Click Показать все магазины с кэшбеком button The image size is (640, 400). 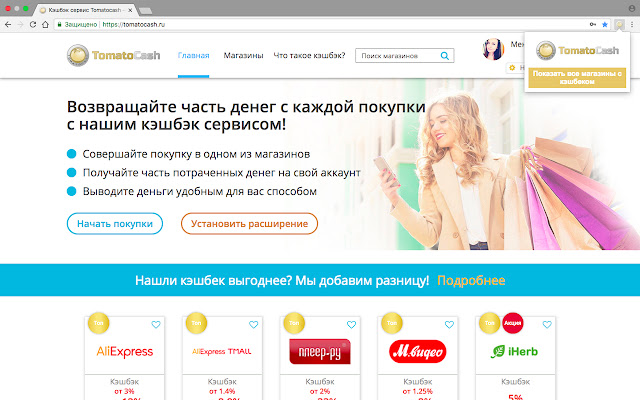(x=577, y=78)
